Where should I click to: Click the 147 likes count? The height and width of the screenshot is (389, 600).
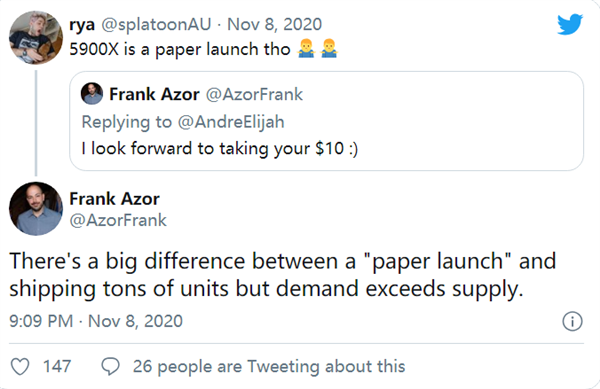(57, 366)
